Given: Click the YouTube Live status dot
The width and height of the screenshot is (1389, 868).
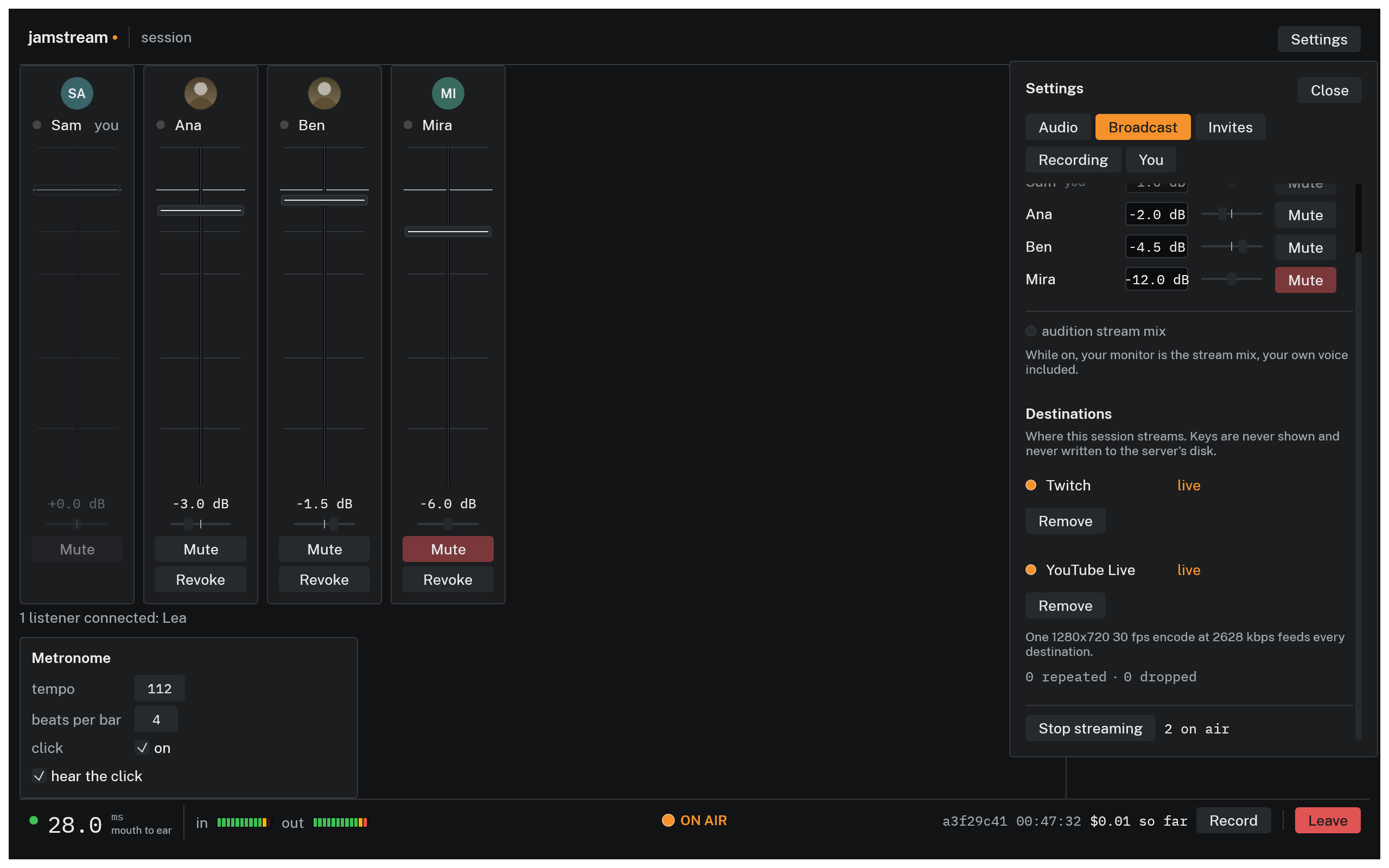Looking at the screenshot, I should point(1031,570).
